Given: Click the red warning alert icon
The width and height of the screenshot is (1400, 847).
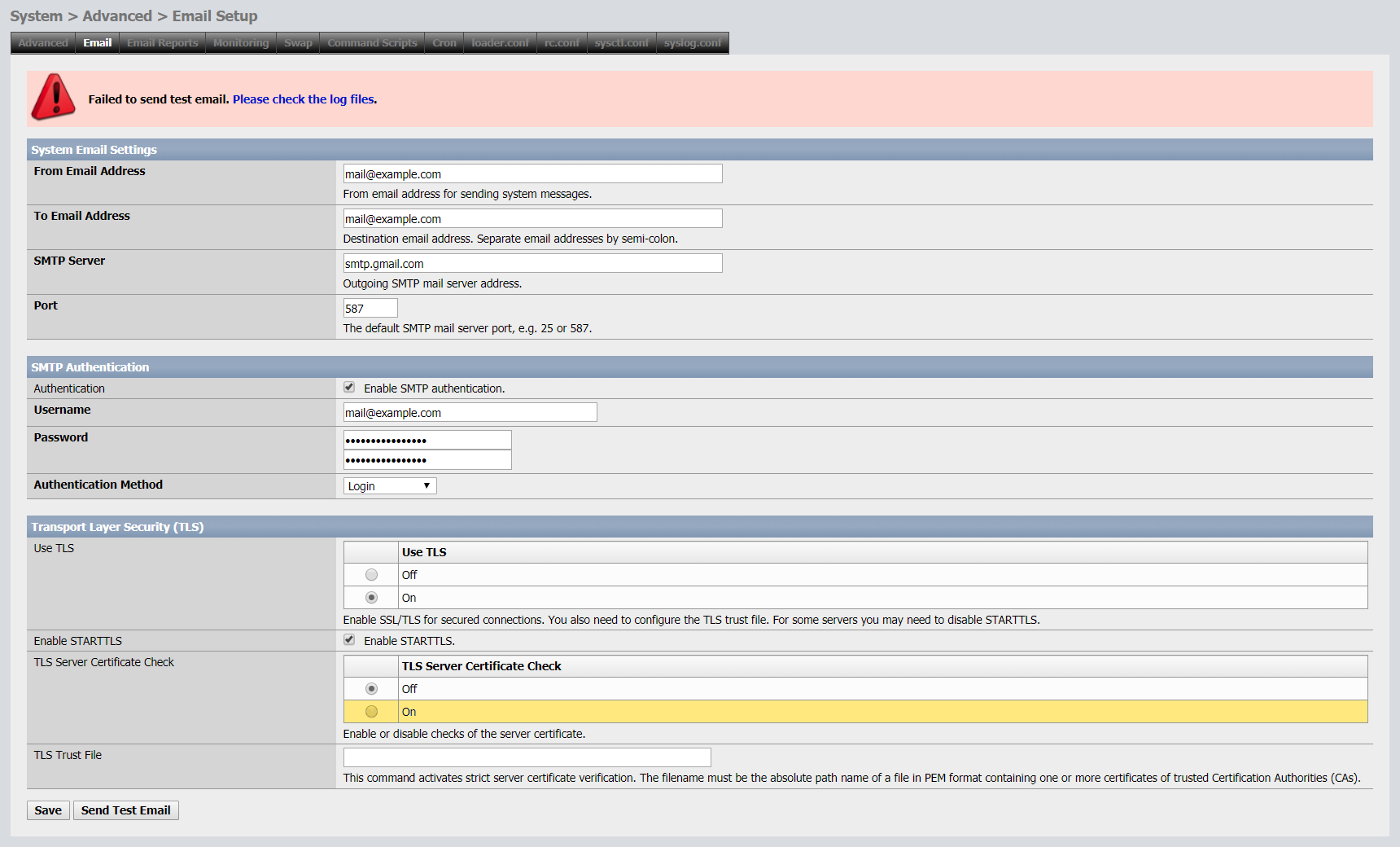Looking at the screenshot, I should (54, 97).
